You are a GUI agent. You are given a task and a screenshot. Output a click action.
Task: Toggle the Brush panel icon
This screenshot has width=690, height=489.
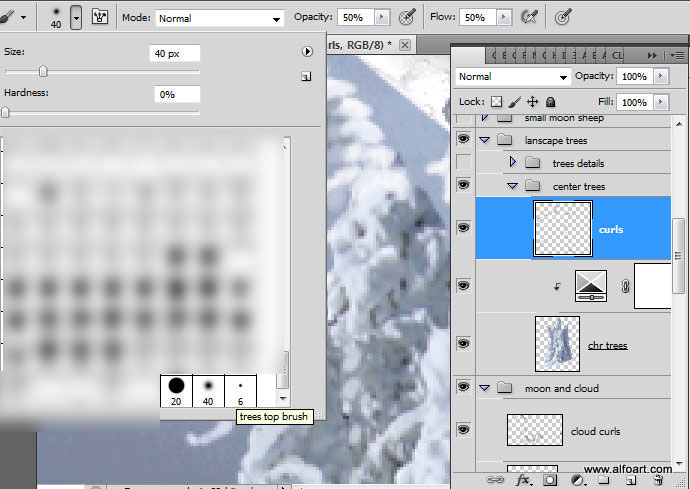pyautogui.click(x=100, y=18)
